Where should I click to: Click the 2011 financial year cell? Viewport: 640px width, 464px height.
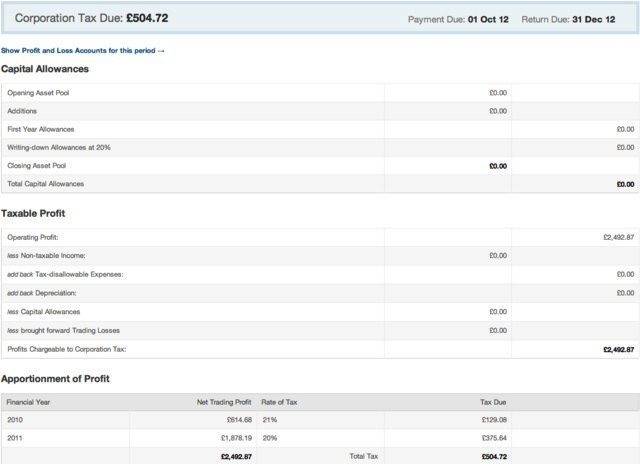pyautogui.click(x=16, y=438)
